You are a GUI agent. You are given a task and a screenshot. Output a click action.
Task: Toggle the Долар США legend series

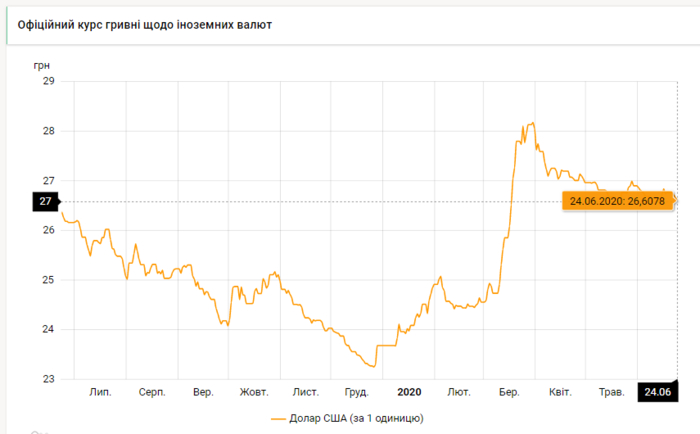point(359,418)
